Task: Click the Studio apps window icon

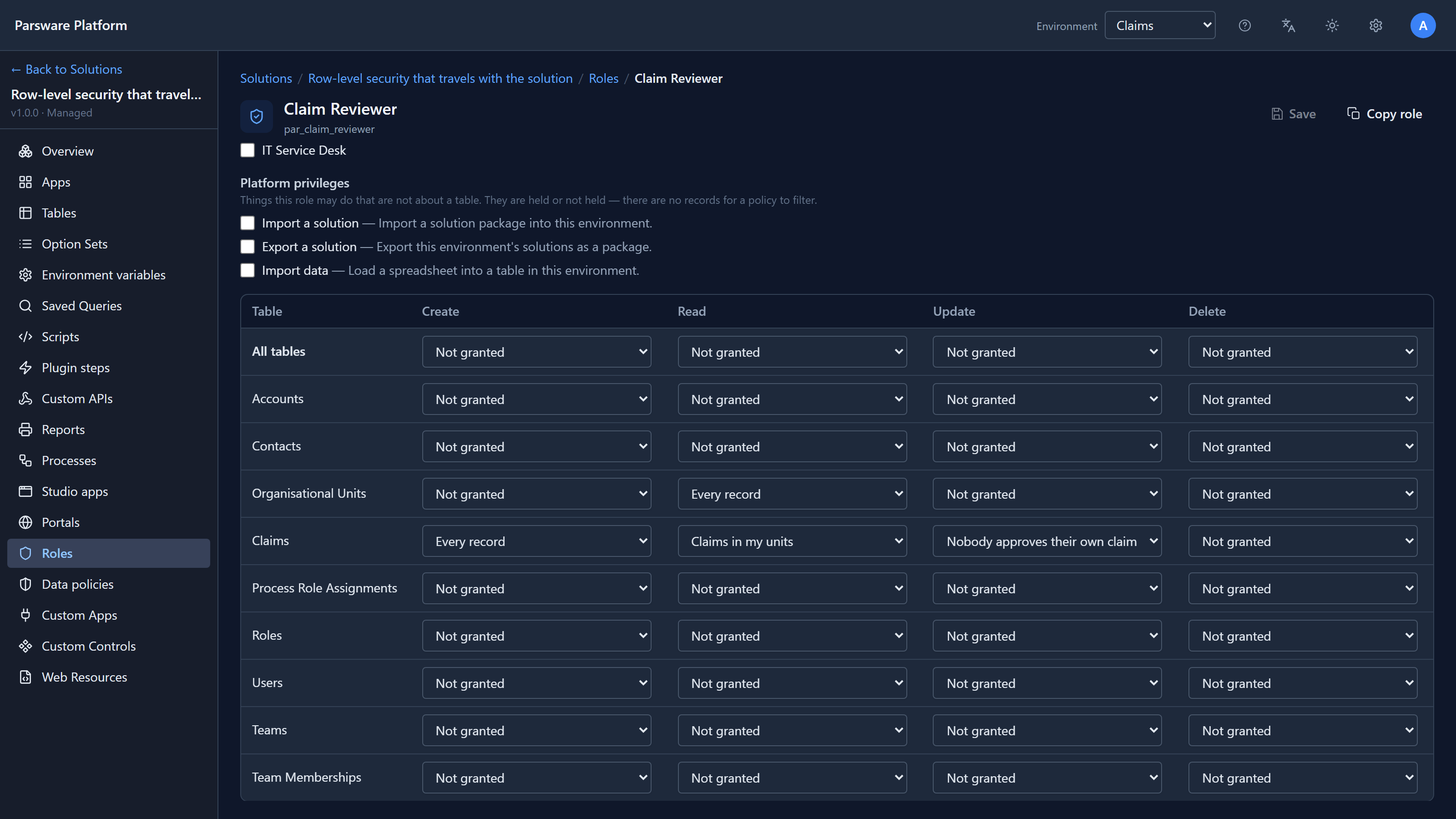Action: pyautogui.click(x=25, y=491)
